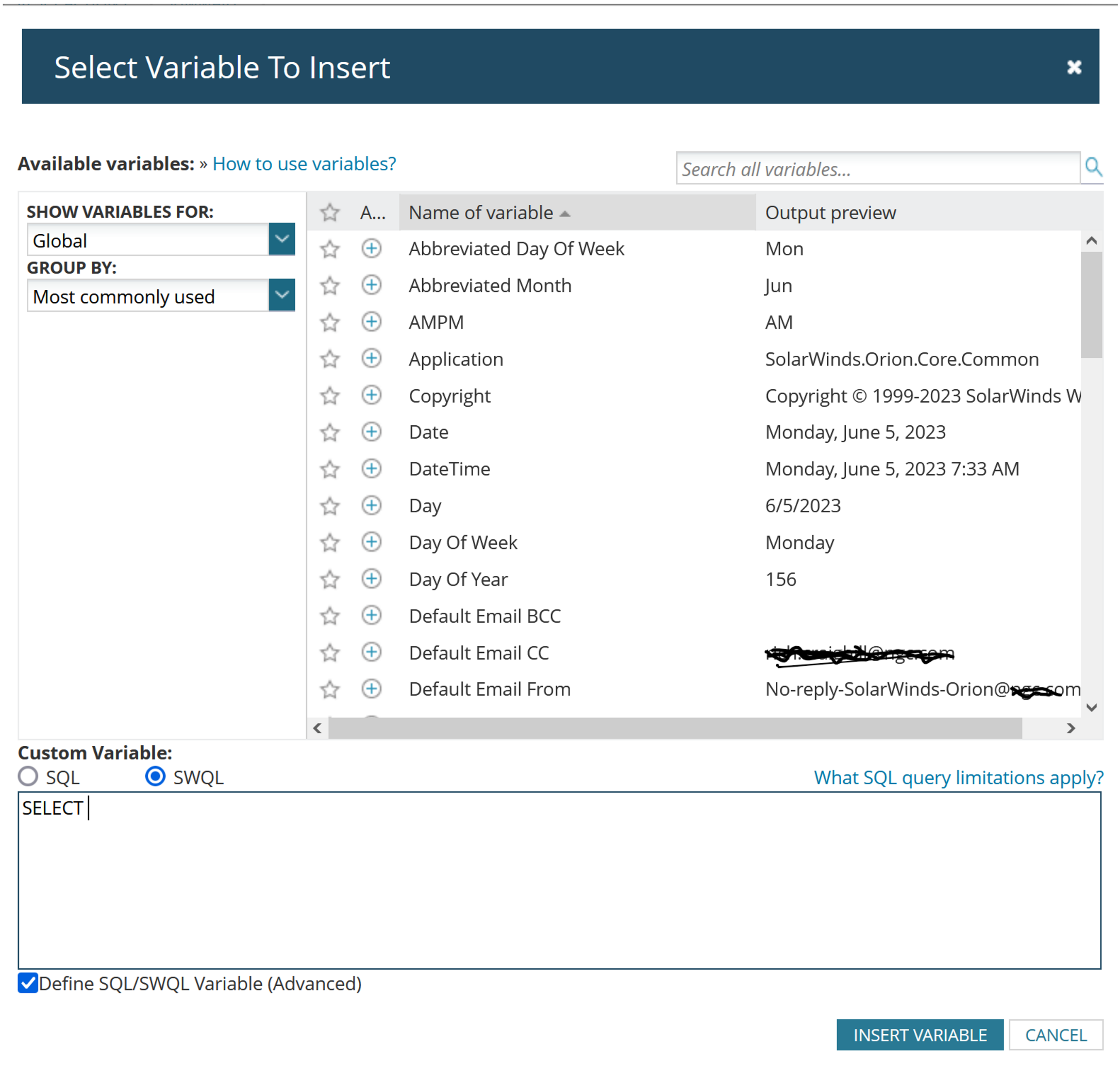The image size is (1120, 1078).
Task: Select the SQL radio button
Action: click(x=28, y=777)
